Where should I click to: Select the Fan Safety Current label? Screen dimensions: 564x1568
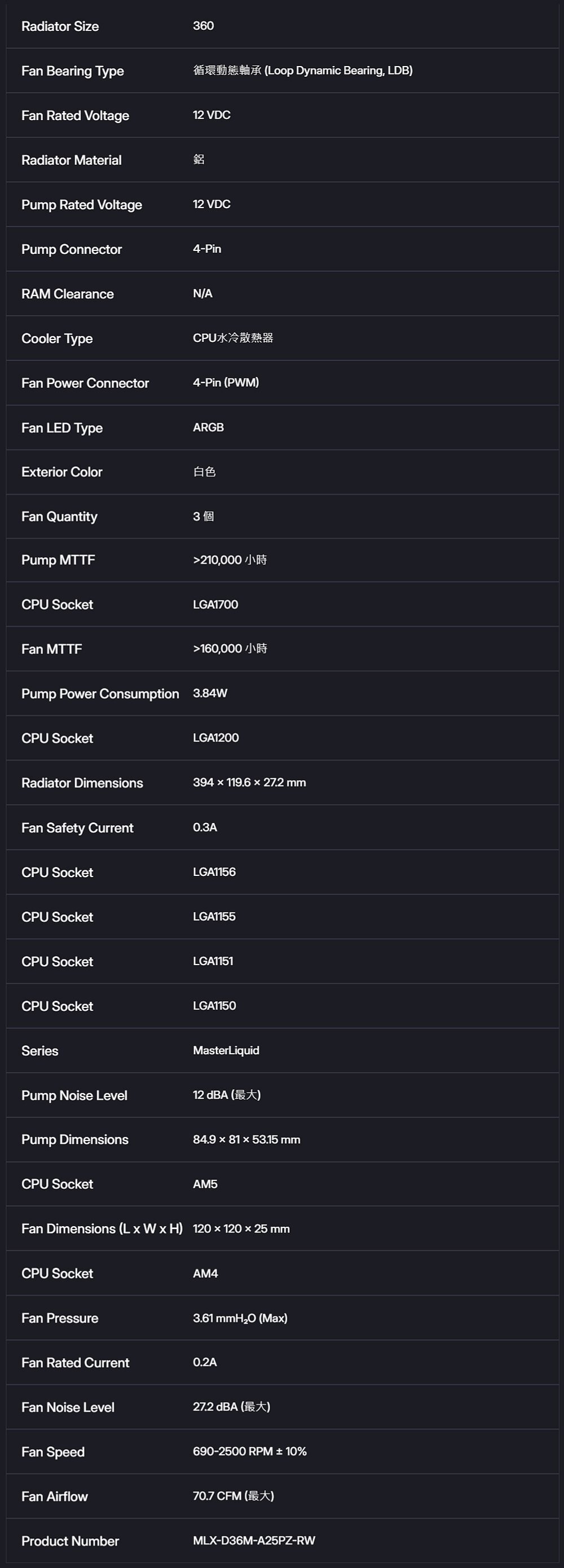click(x=77, y=828)
